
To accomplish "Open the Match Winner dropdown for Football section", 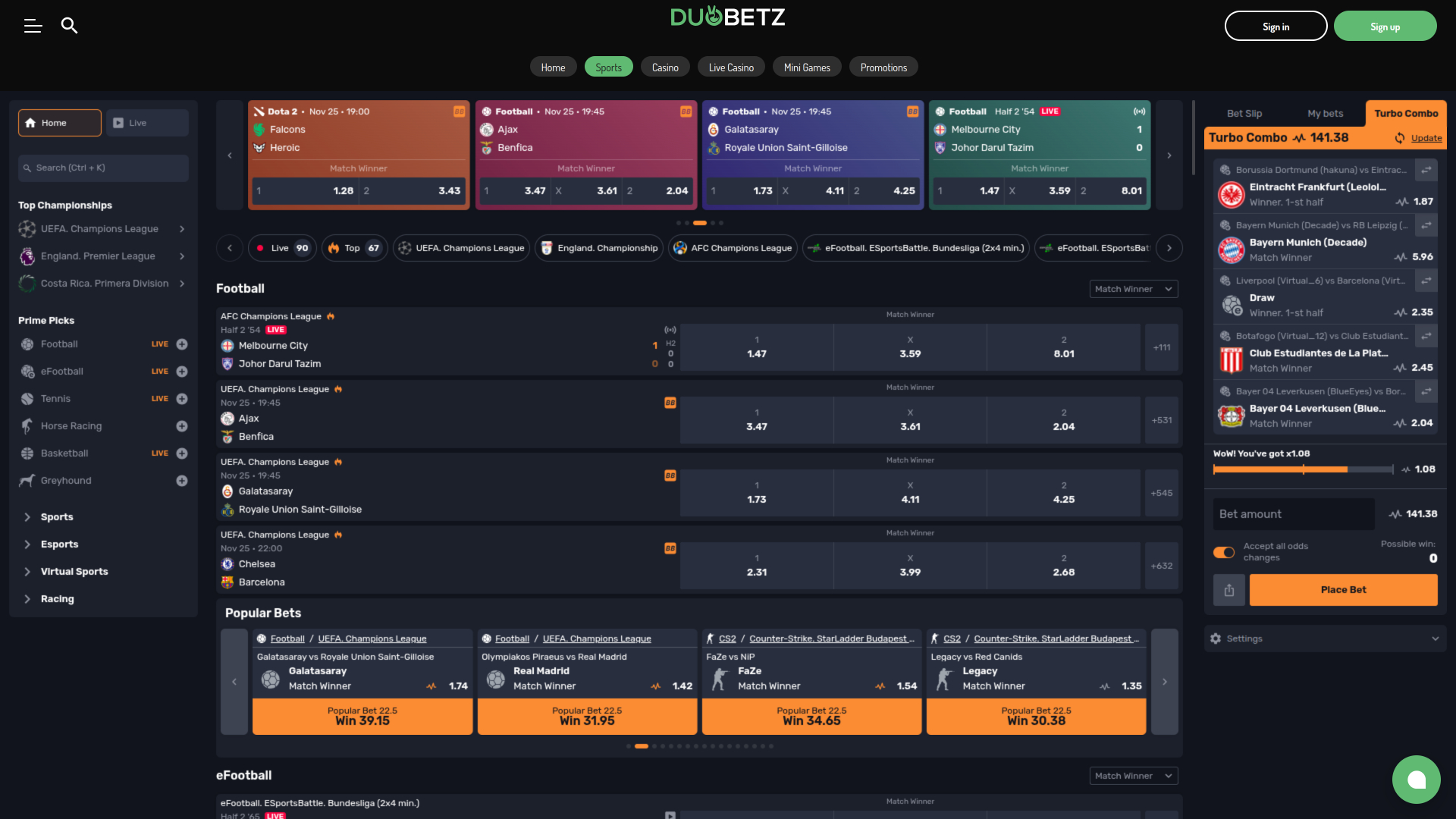I will point(1133,289).
